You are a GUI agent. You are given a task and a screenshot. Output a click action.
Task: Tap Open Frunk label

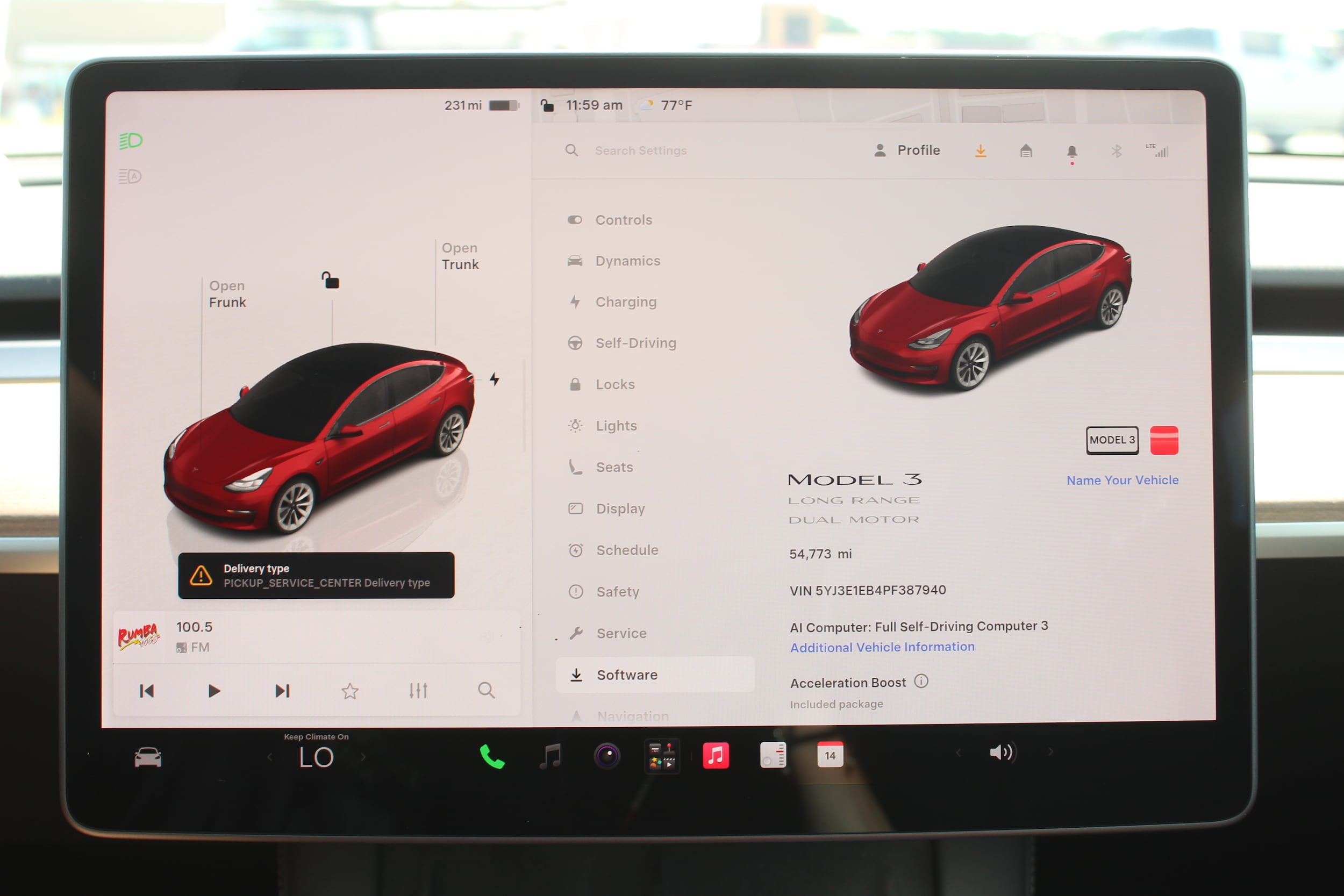click(x=227, y=293)
